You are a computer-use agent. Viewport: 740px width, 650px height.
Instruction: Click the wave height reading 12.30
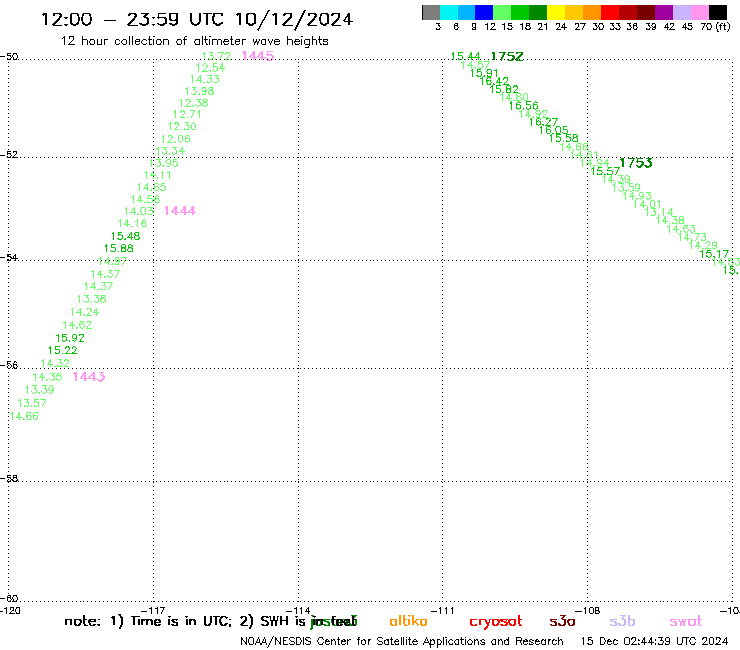[x=182, y=127]
